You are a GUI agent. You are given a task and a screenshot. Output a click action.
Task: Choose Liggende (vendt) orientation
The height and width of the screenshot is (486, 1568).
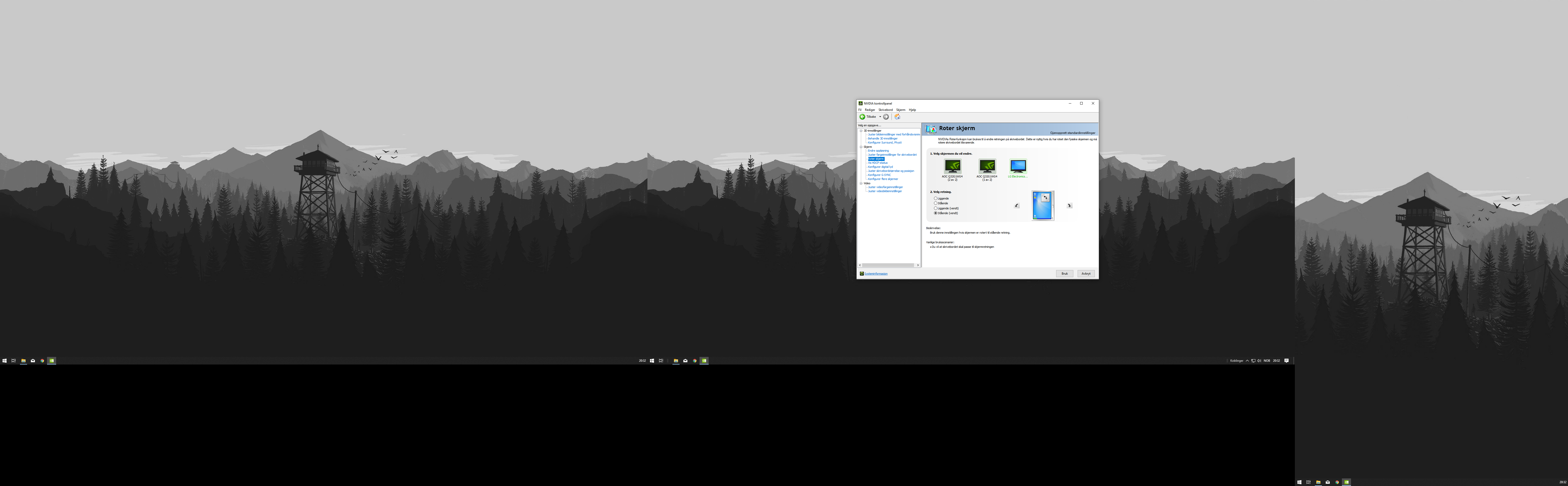pos(935,208)
